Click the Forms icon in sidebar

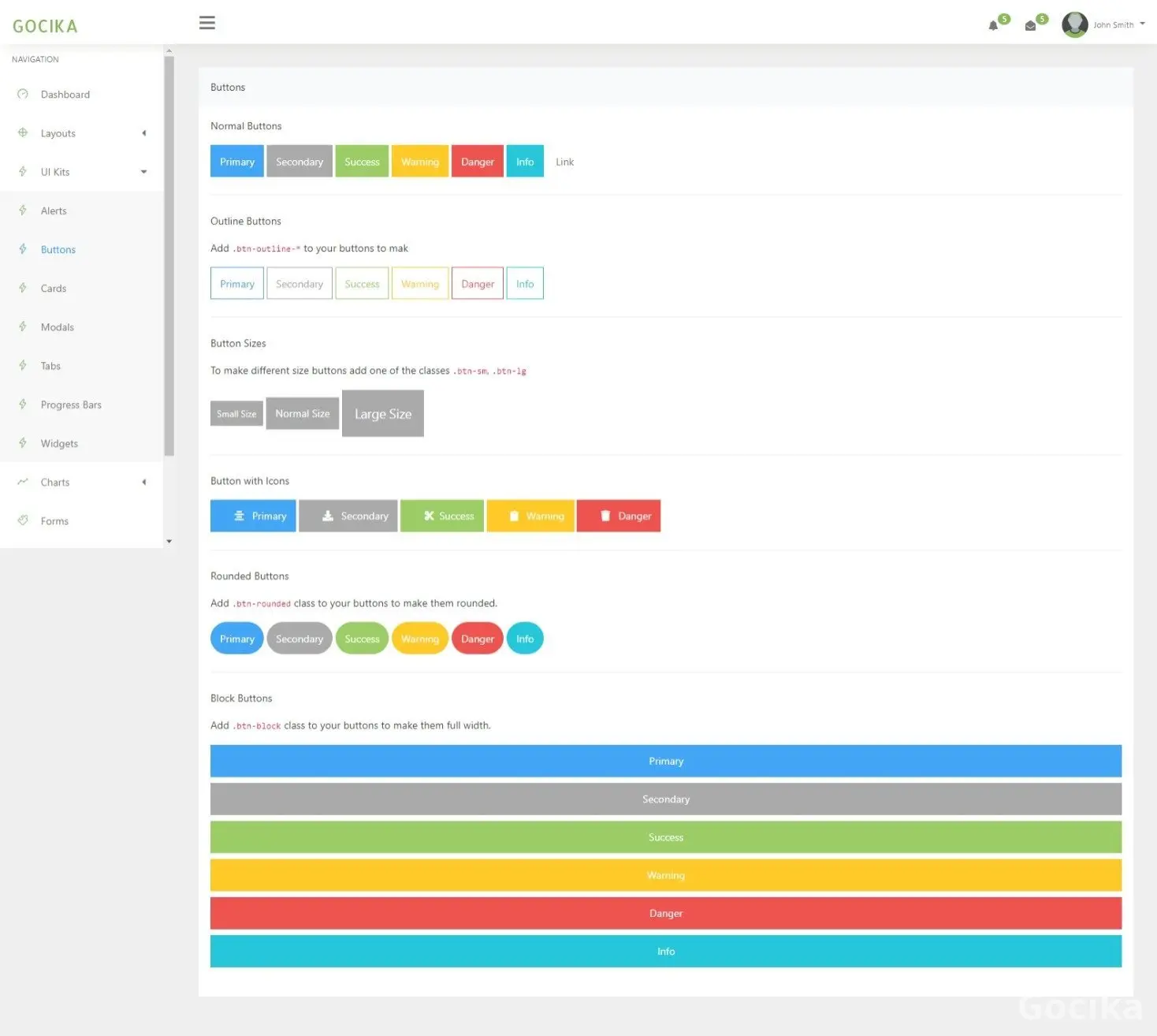pos(23,520)
